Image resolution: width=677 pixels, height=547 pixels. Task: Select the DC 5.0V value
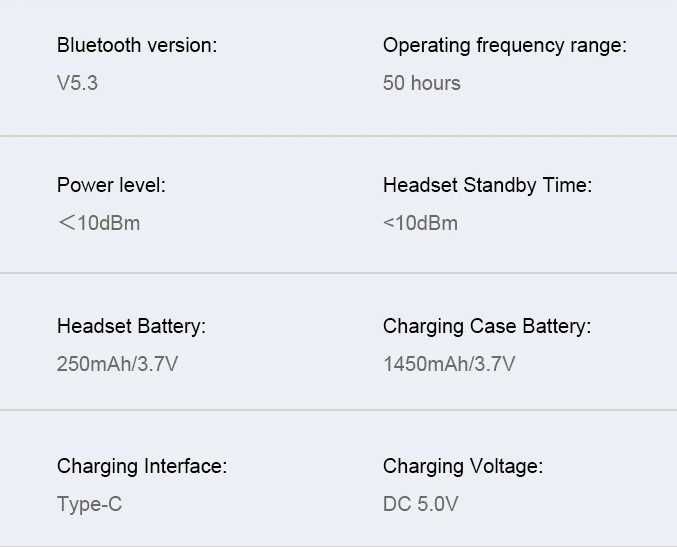421,504
